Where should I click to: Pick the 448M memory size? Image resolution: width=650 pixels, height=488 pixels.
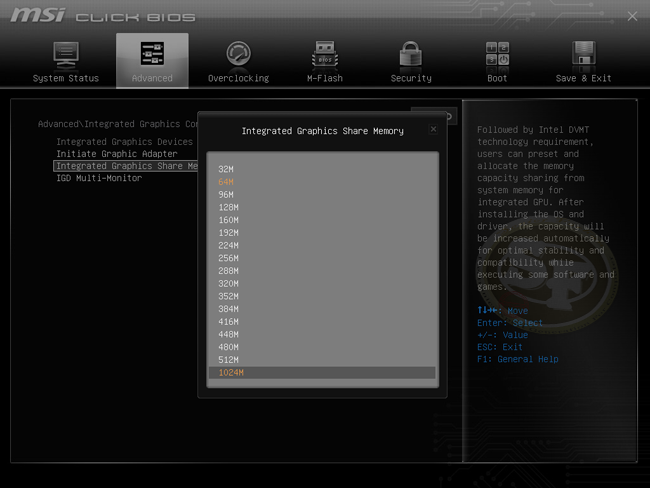322,335
